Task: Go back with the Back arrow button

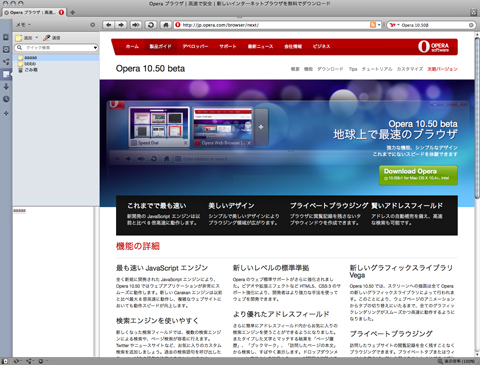Action: point(109,25)
